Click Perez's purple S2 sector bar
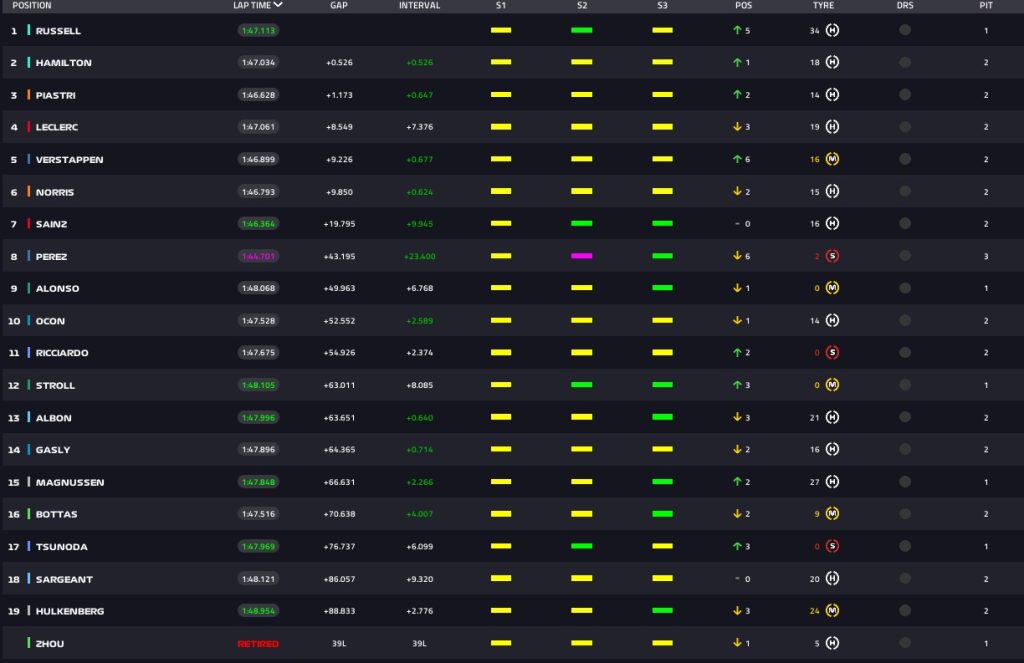The width and height of the screenshot is (1024, 663). (581, 257)
